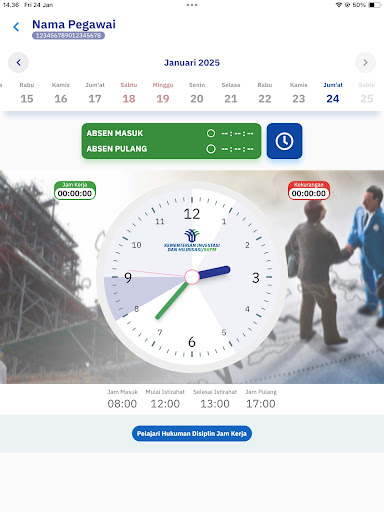
Task: Tap the ABSEN PULANG row
Action: (171, 149)
